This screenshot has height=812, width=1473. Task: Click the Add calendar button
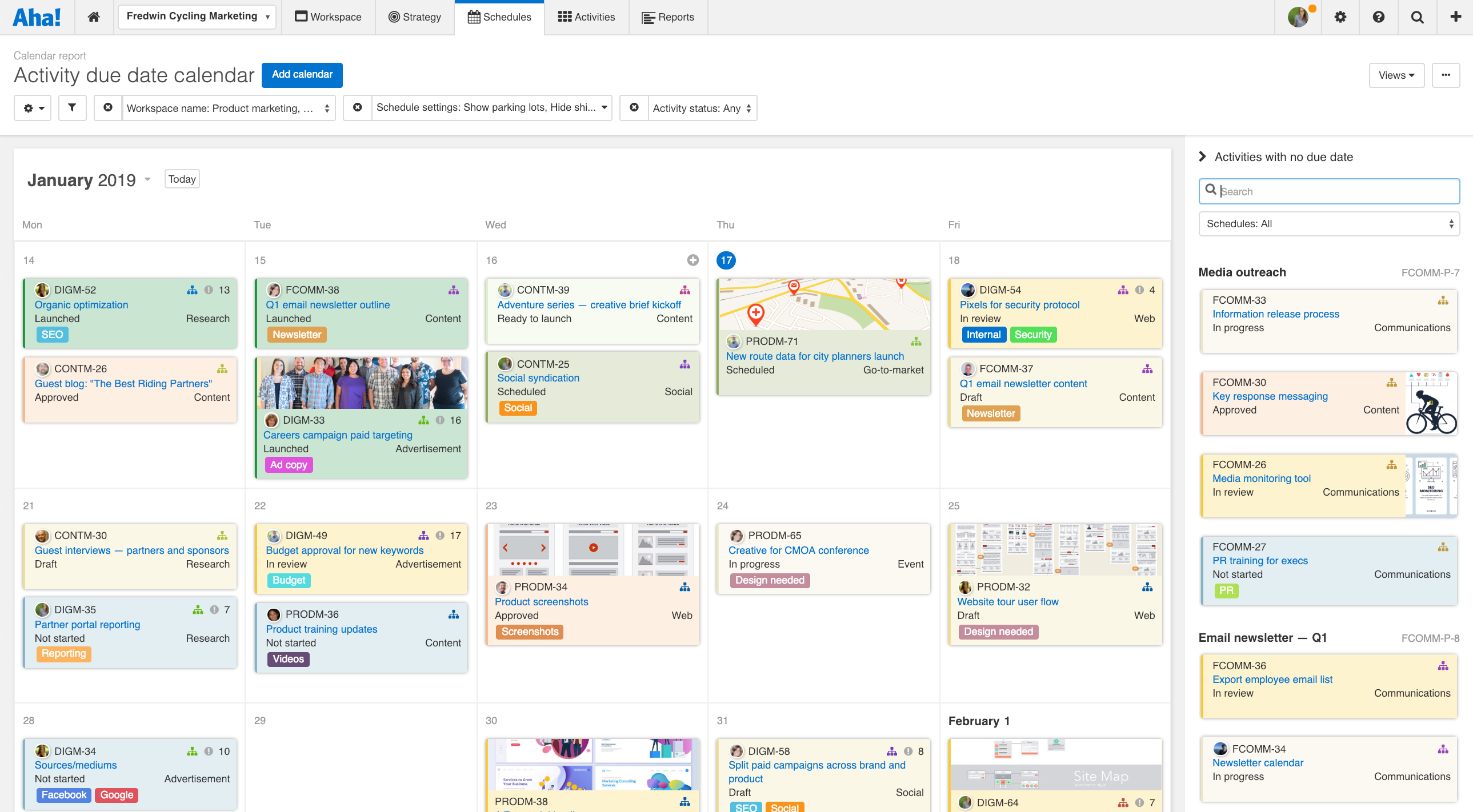(302, 75)
